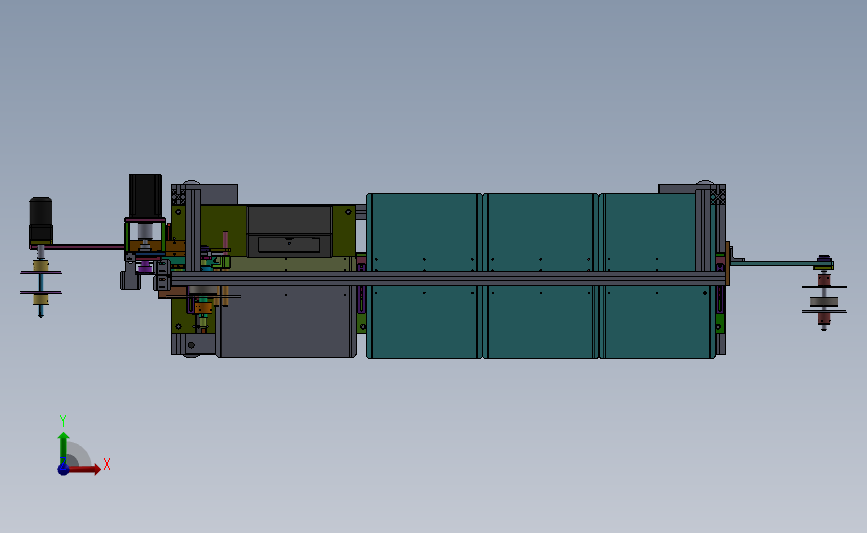Select the rightmost teal cover panel

pos(656,275)
